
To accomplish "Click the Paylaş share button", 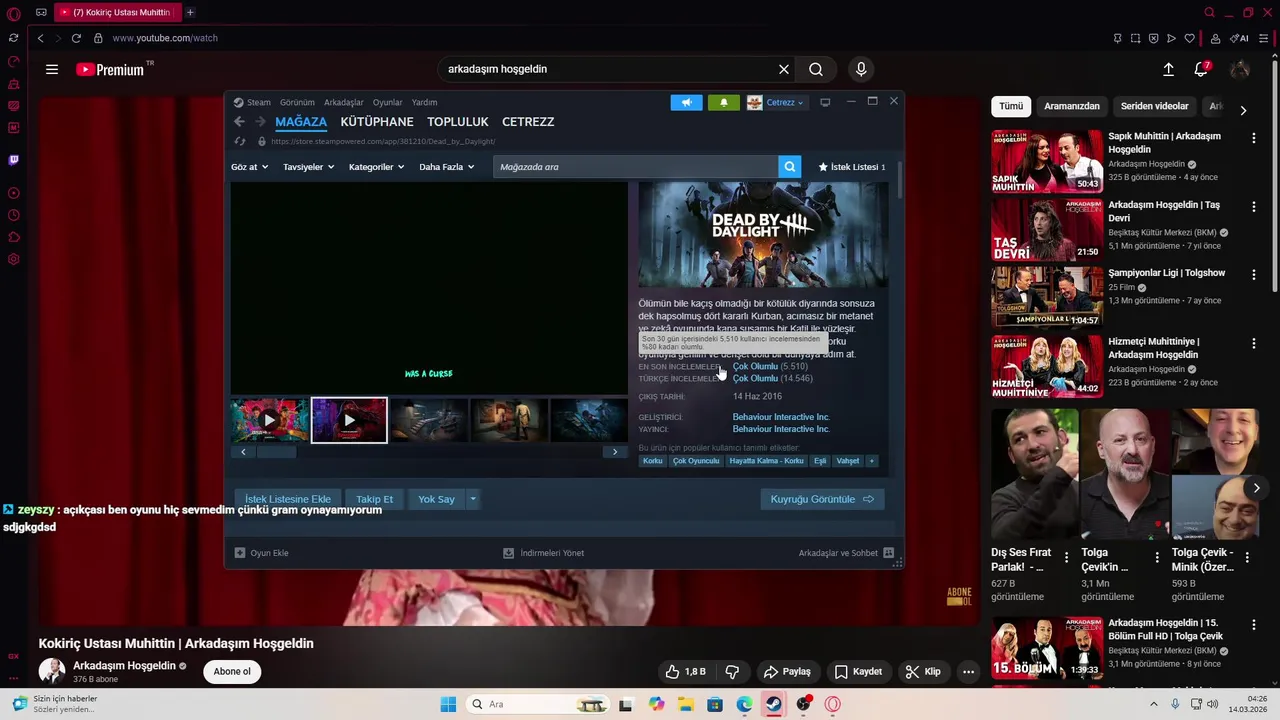I will (x=787, y=672).
